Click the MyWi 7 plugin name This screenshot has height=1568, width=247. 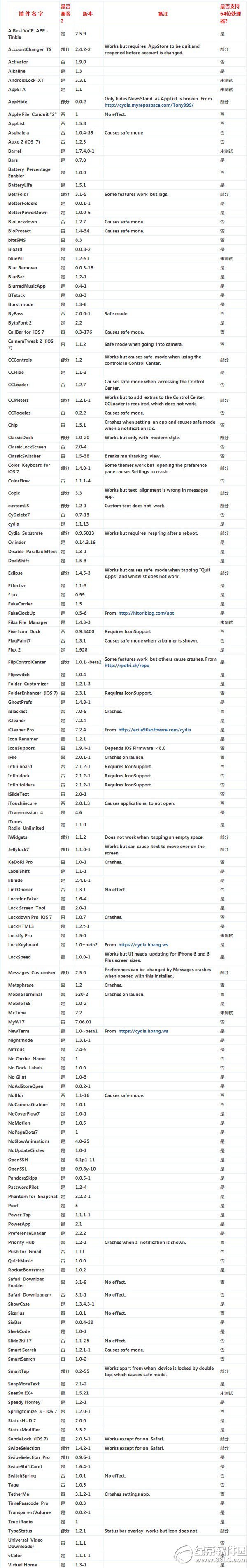click(16, 1022)
